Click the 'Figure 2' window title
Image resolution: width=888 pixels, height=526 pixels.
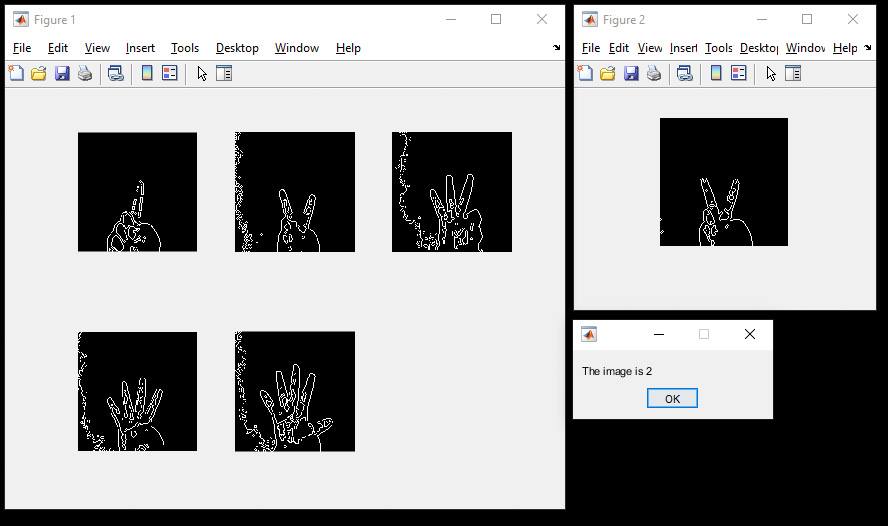(624, 20)
